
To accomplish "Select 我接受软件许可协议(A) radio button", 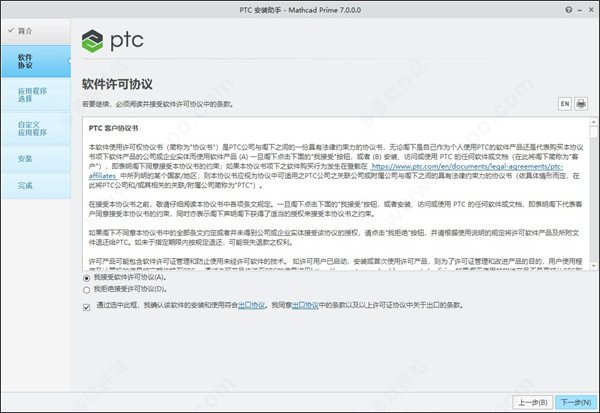I will click(x=86, y=278).
